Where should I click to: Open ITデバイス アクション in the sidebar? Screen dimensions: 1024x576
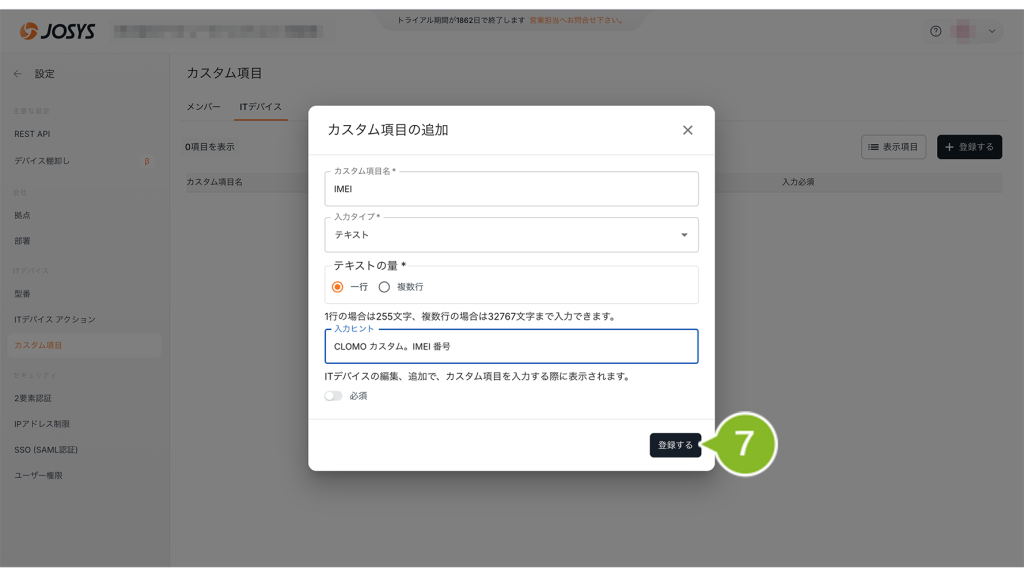coord(55,320)
